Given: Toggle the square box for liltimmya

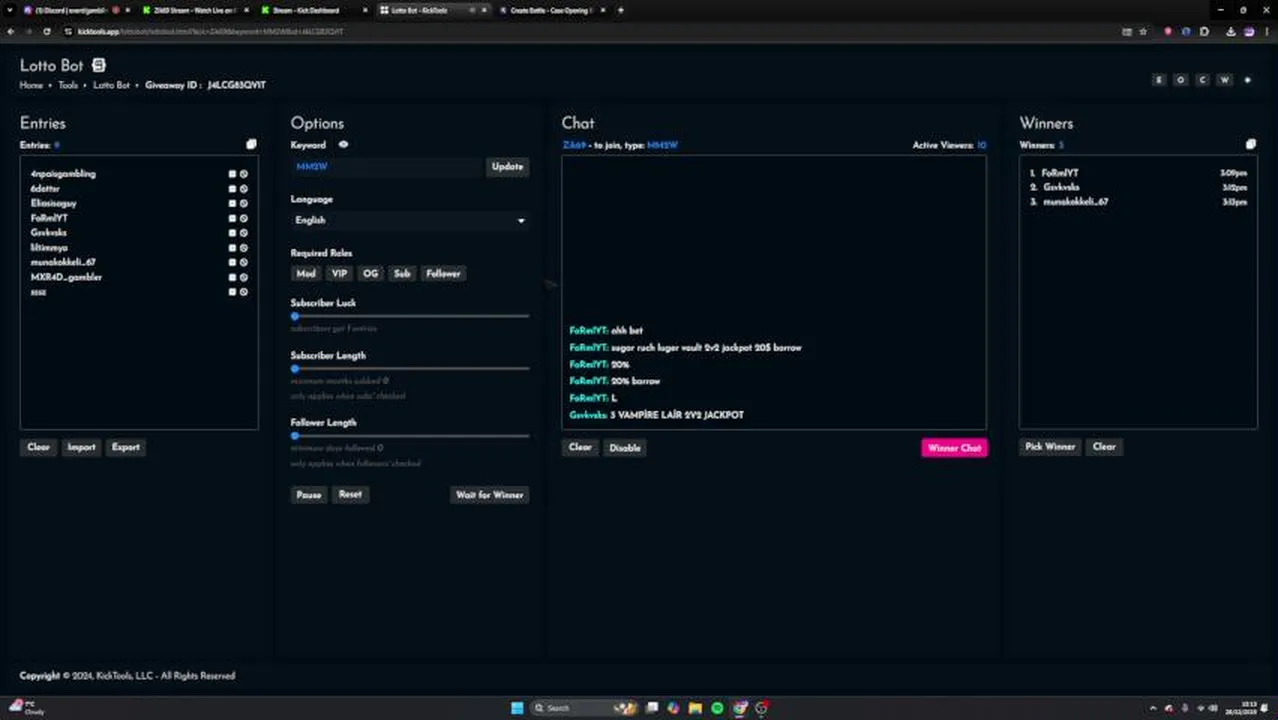Looking at the screenshot, I should (x=232, y=248).
